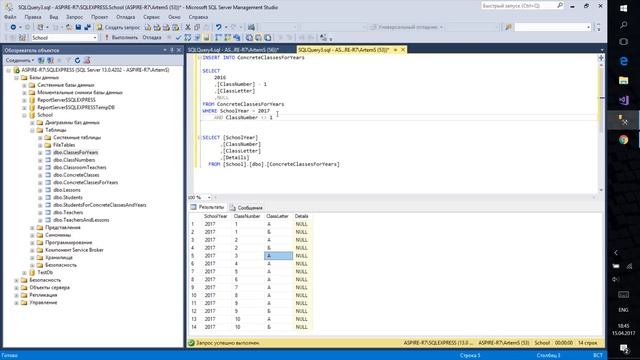This screenshot has height=360, width=640.
Task: Click the Refresh icon in Object Explorer
Action: click(77, 60)
